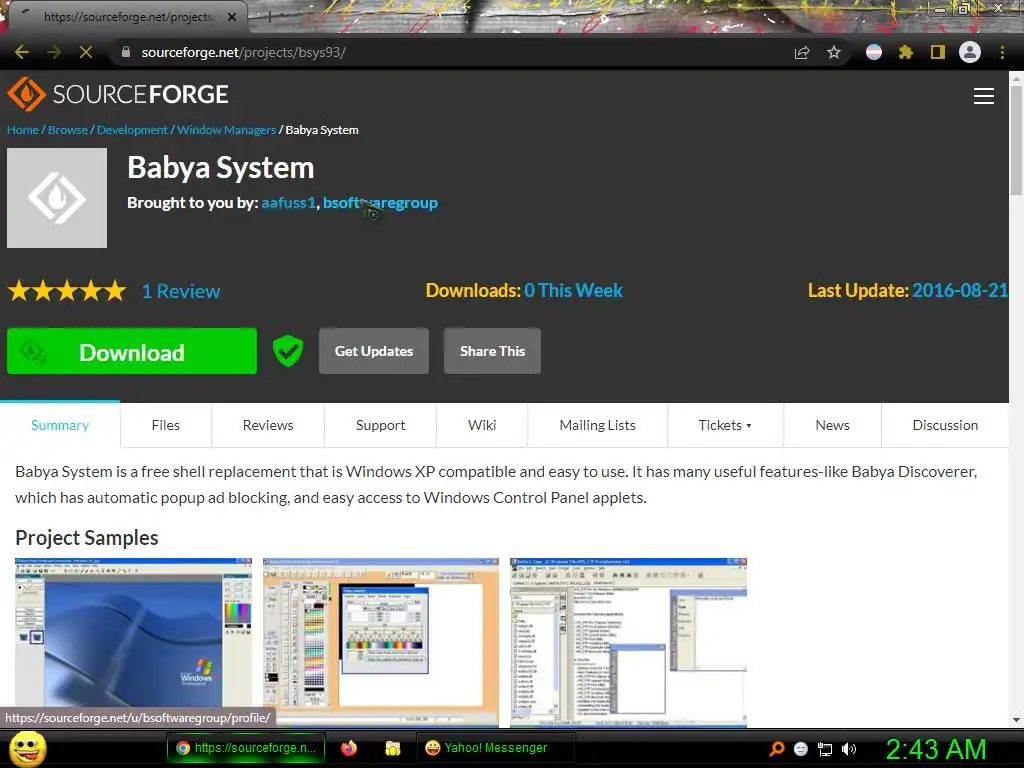Close the sourceforge.net browser tab
1024x768 pixels.
(x=232, y=17)
